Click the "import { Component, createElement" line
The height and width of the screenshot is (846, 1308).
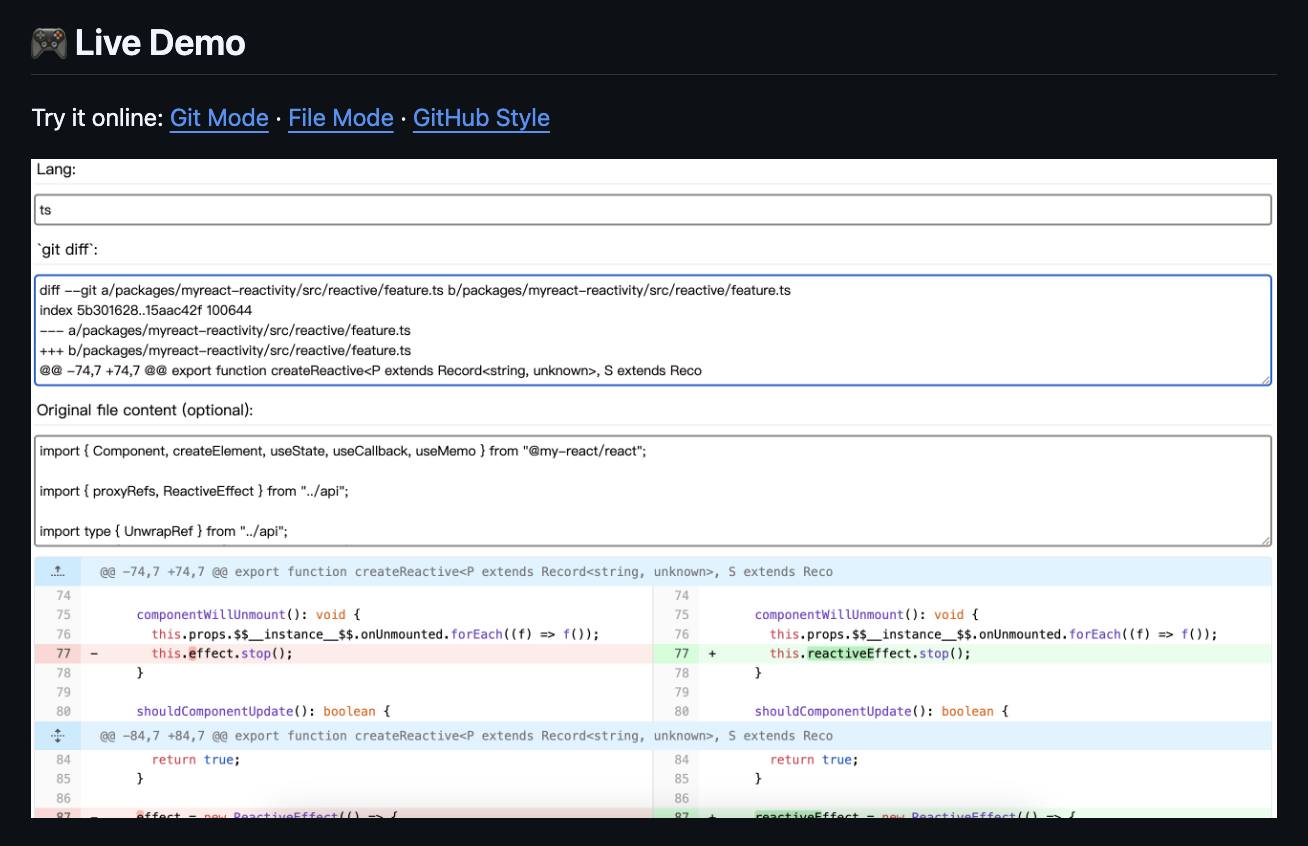[x=343, y=451]
